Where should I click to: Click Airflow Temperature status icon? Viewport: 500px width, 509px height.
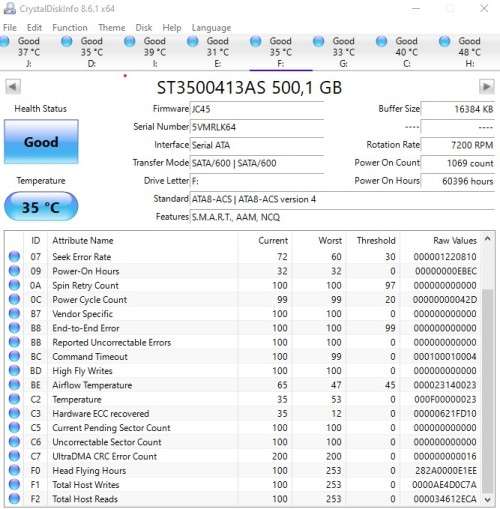14,385
